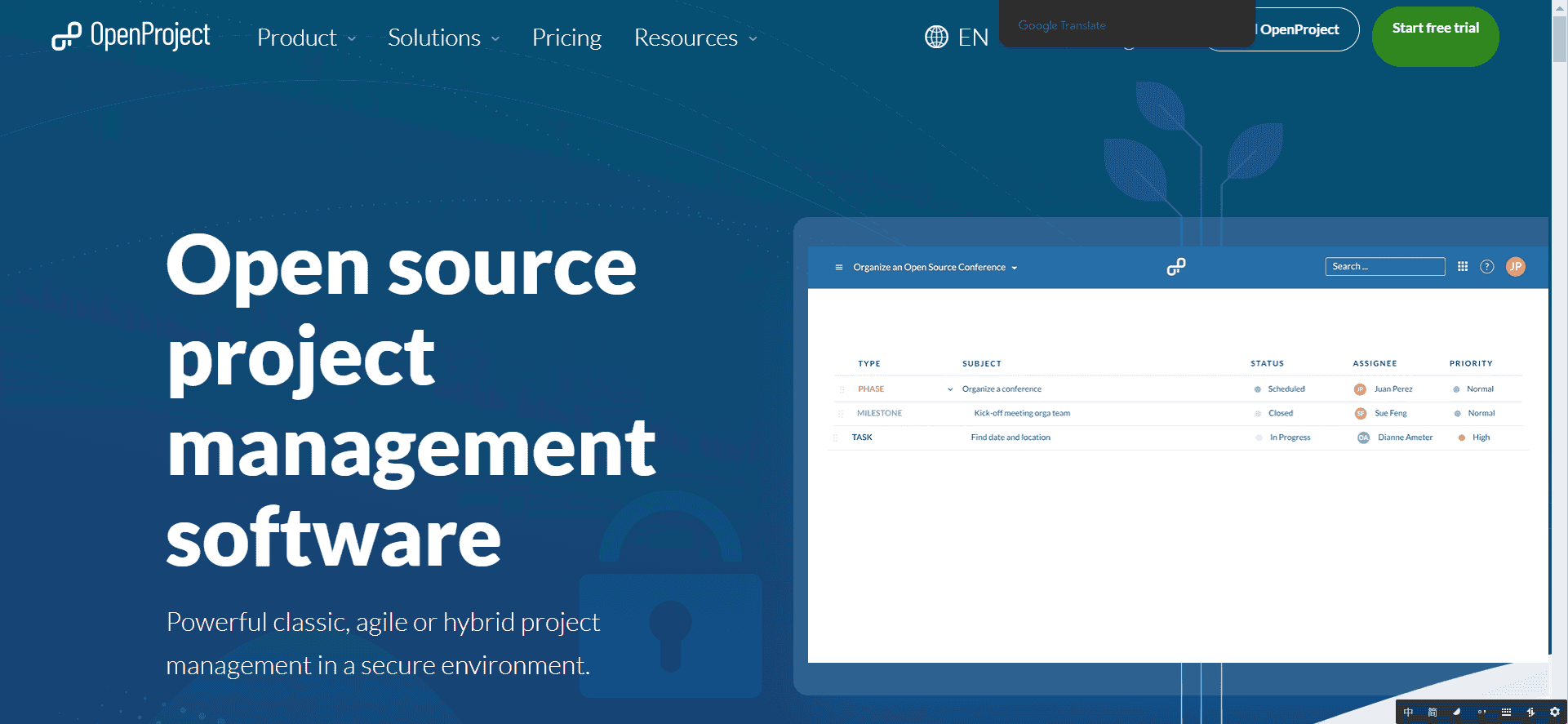
Task: Open the Pricing page
Action: pyautogui.click(x=566, y=38)
